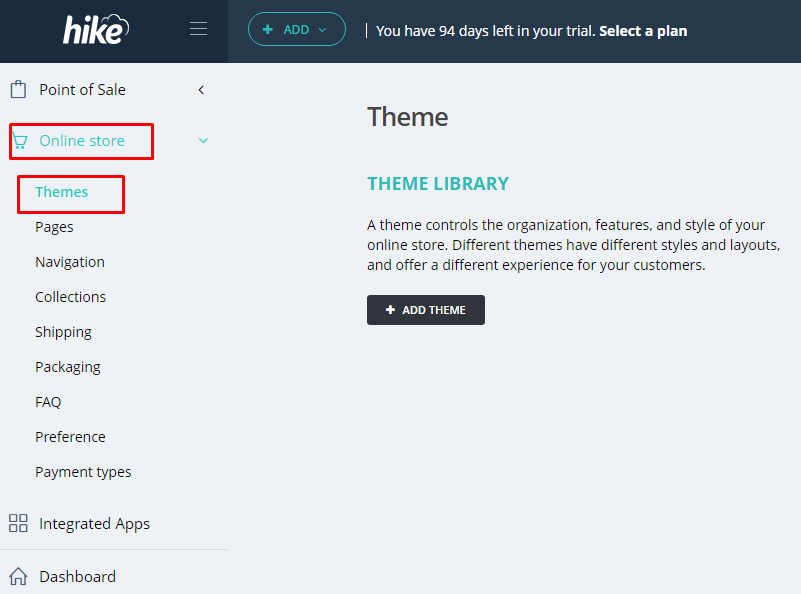Image resolution: width=801 pixels, height=594 pixels.
Task: Go to Packaging settings
Action: [x=68, y=367]
